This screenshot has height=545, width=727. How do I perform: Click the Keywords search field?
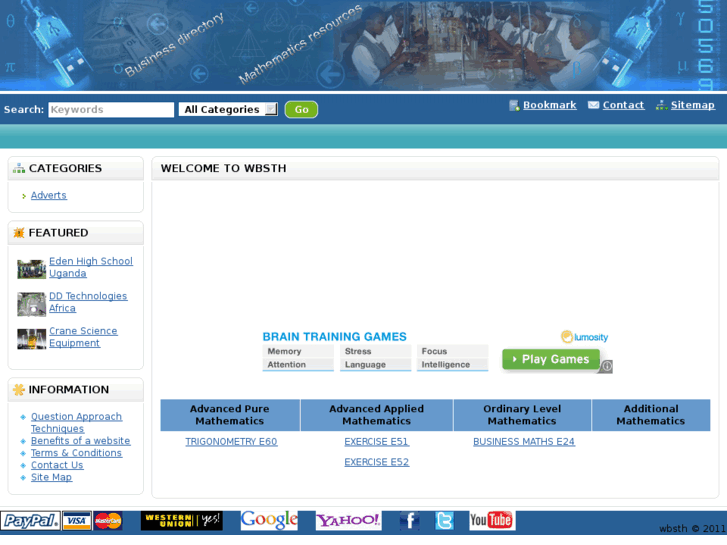point(111,109)
